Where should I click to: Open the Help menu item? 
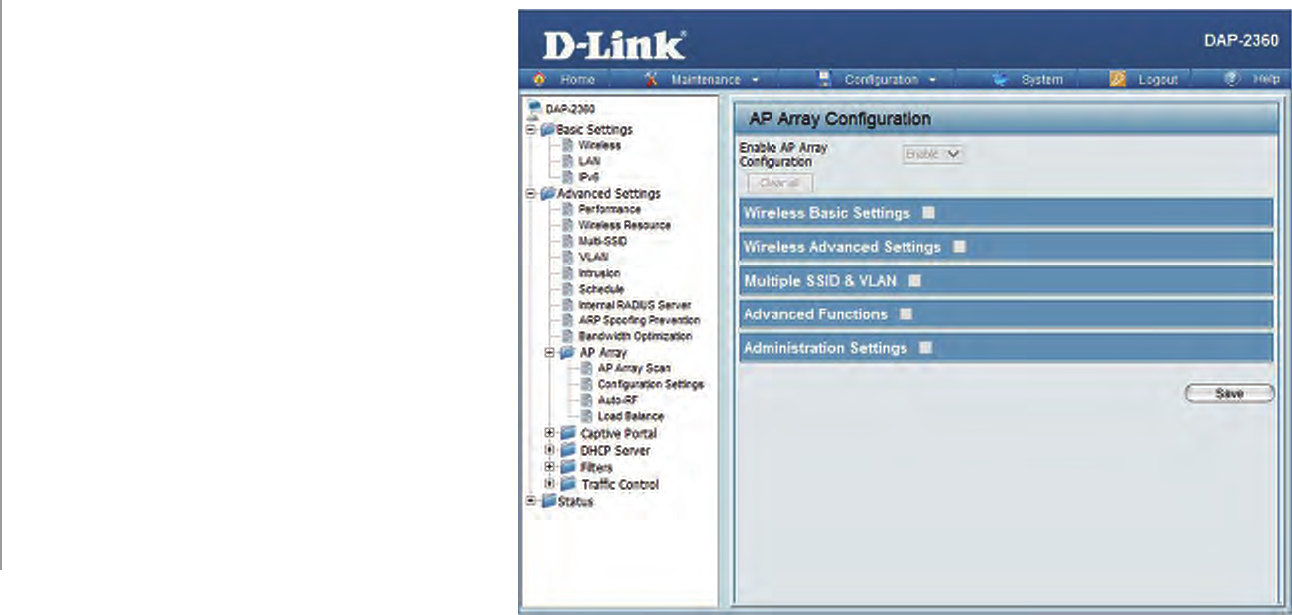(1266, 79)
